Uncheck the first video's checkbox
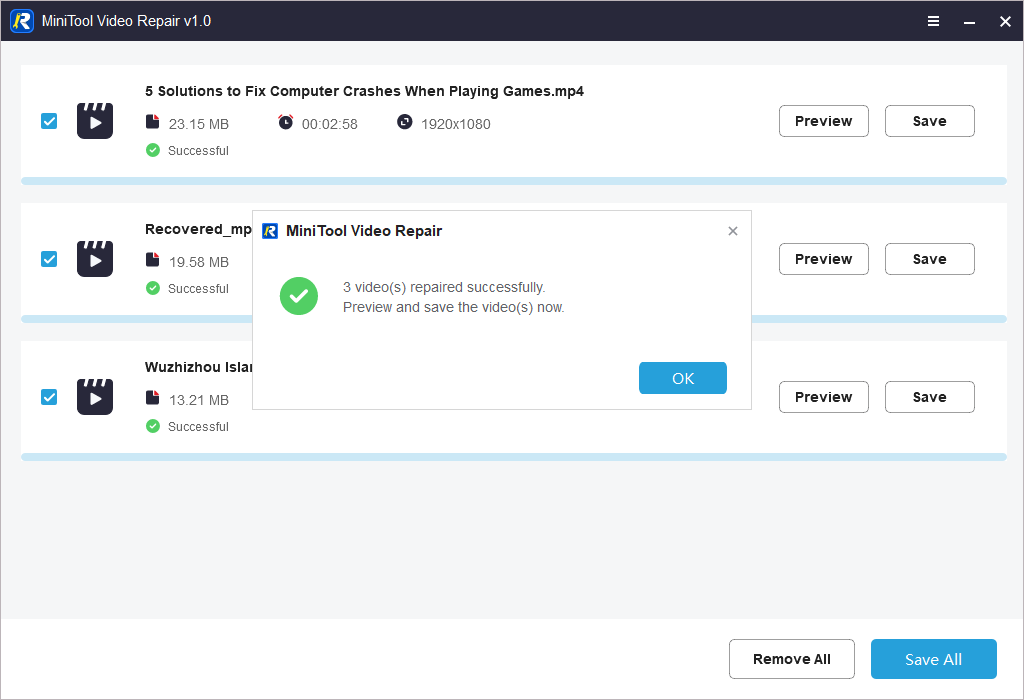 [x=49, y=121]
